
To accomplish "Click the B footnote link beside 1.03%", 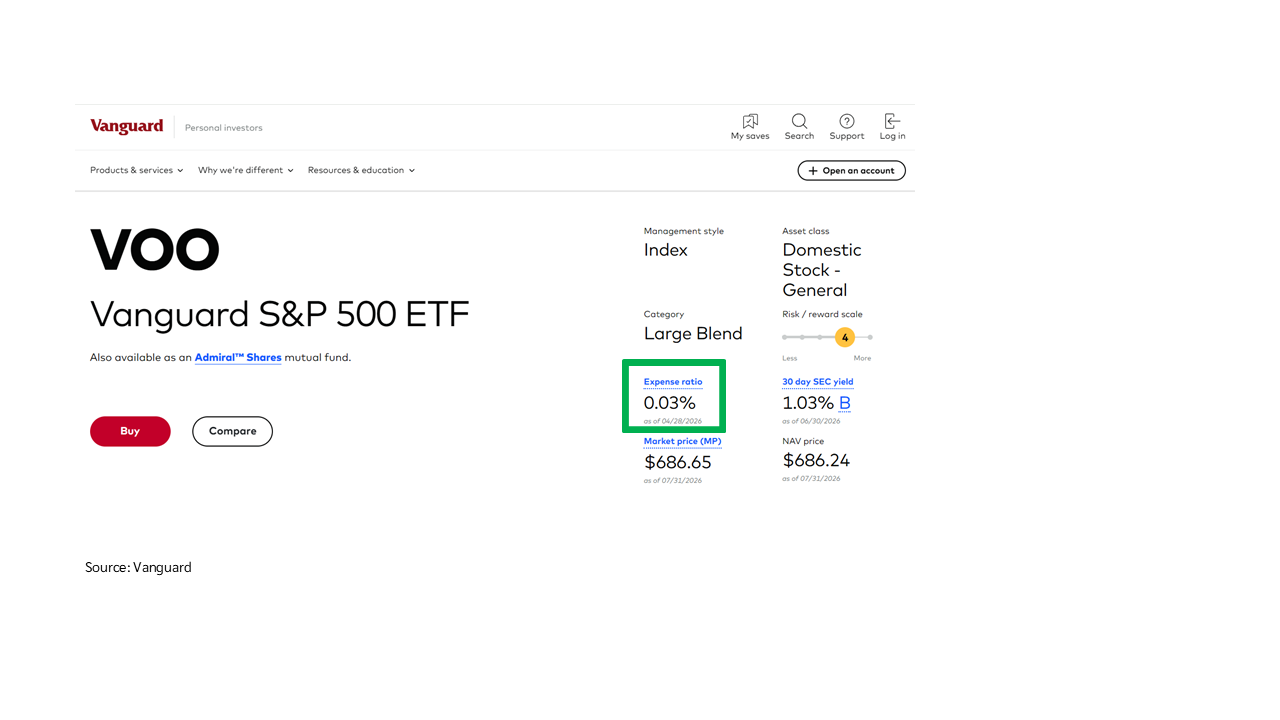I will (x=845, y=403).
